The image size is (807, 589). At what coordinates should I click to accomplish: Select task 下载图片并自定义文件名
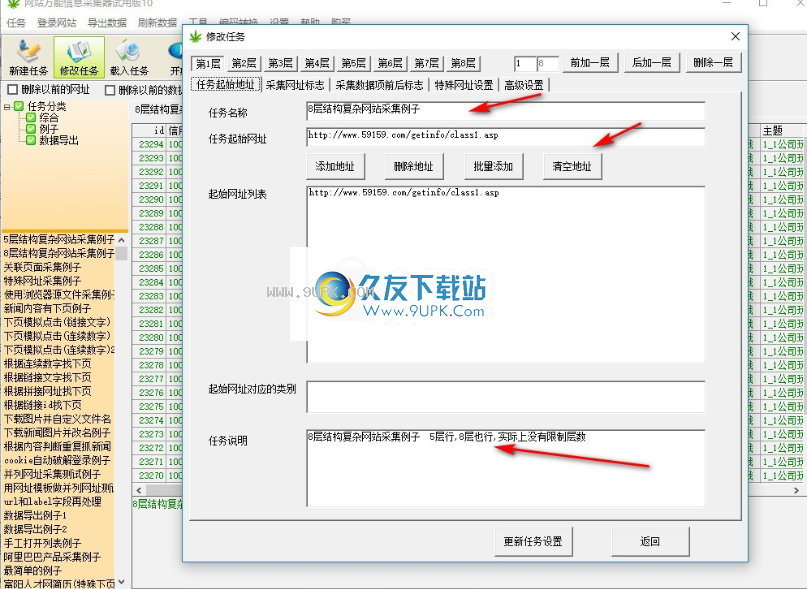click(57, 419)
